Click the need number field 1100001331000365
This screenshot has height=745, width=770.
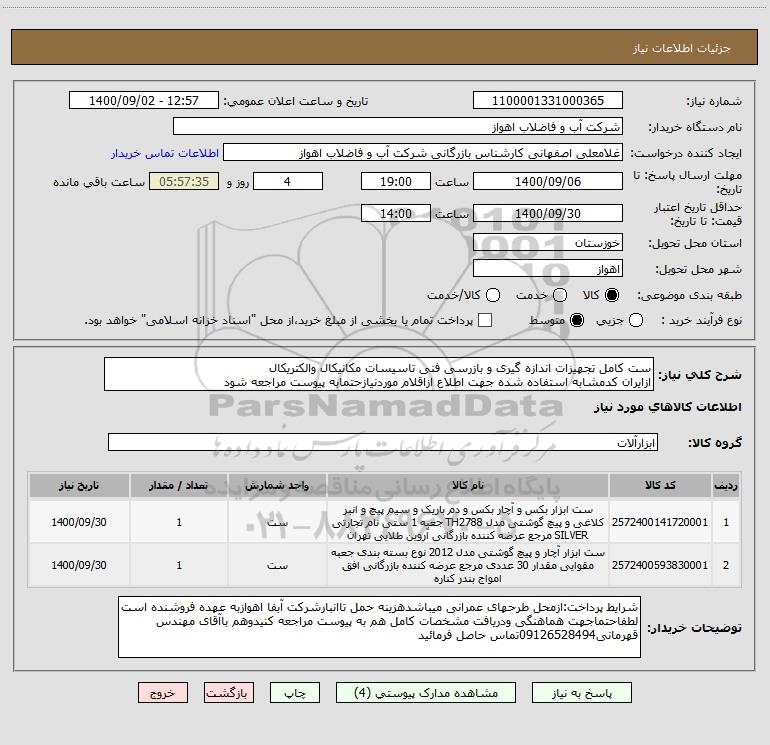[548, 101]
